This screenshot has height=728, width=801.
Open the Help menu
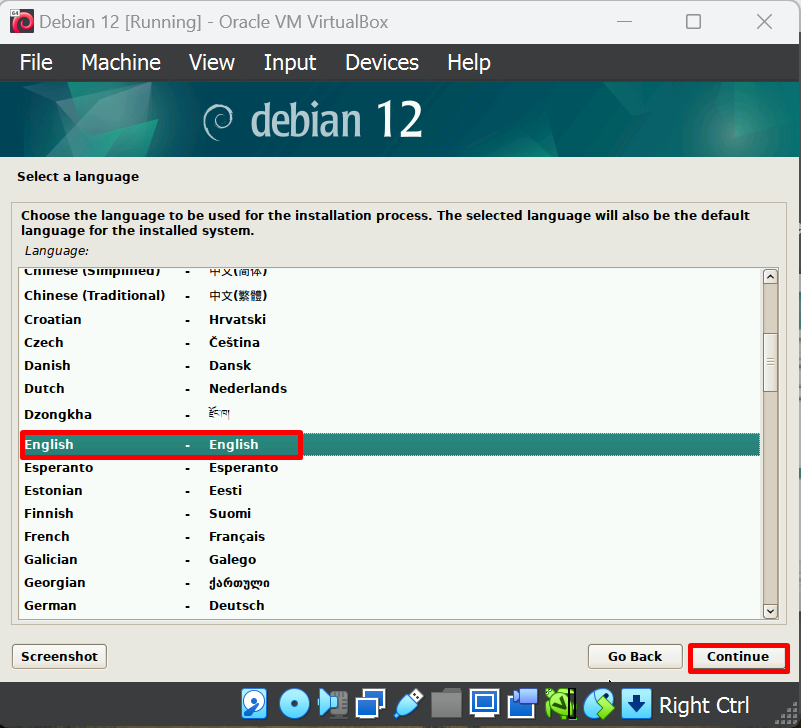pos(468,62)
